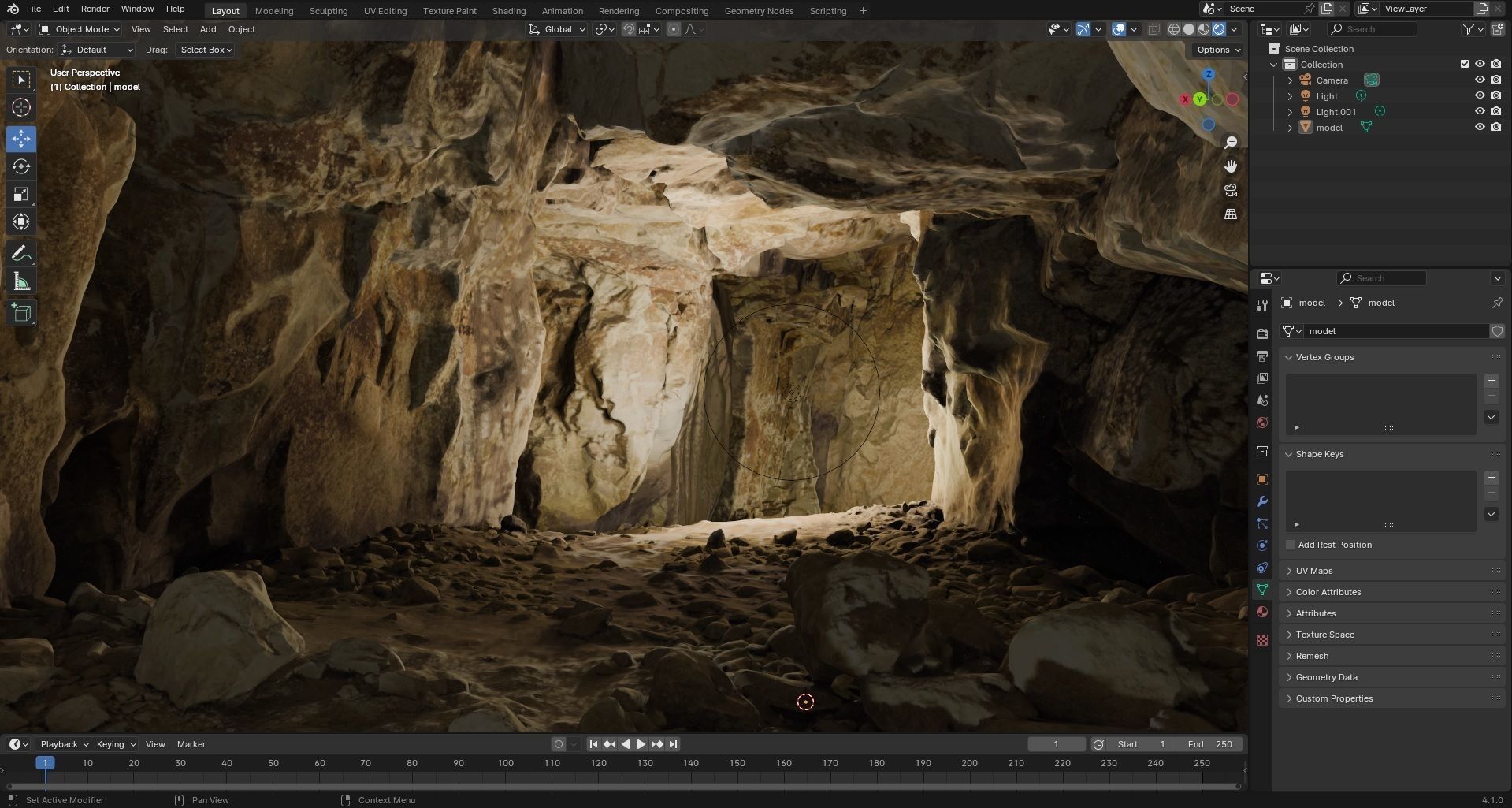Screen dimensions: 1512x808
Task: Play the animation forward
Action: pos(641,744)
